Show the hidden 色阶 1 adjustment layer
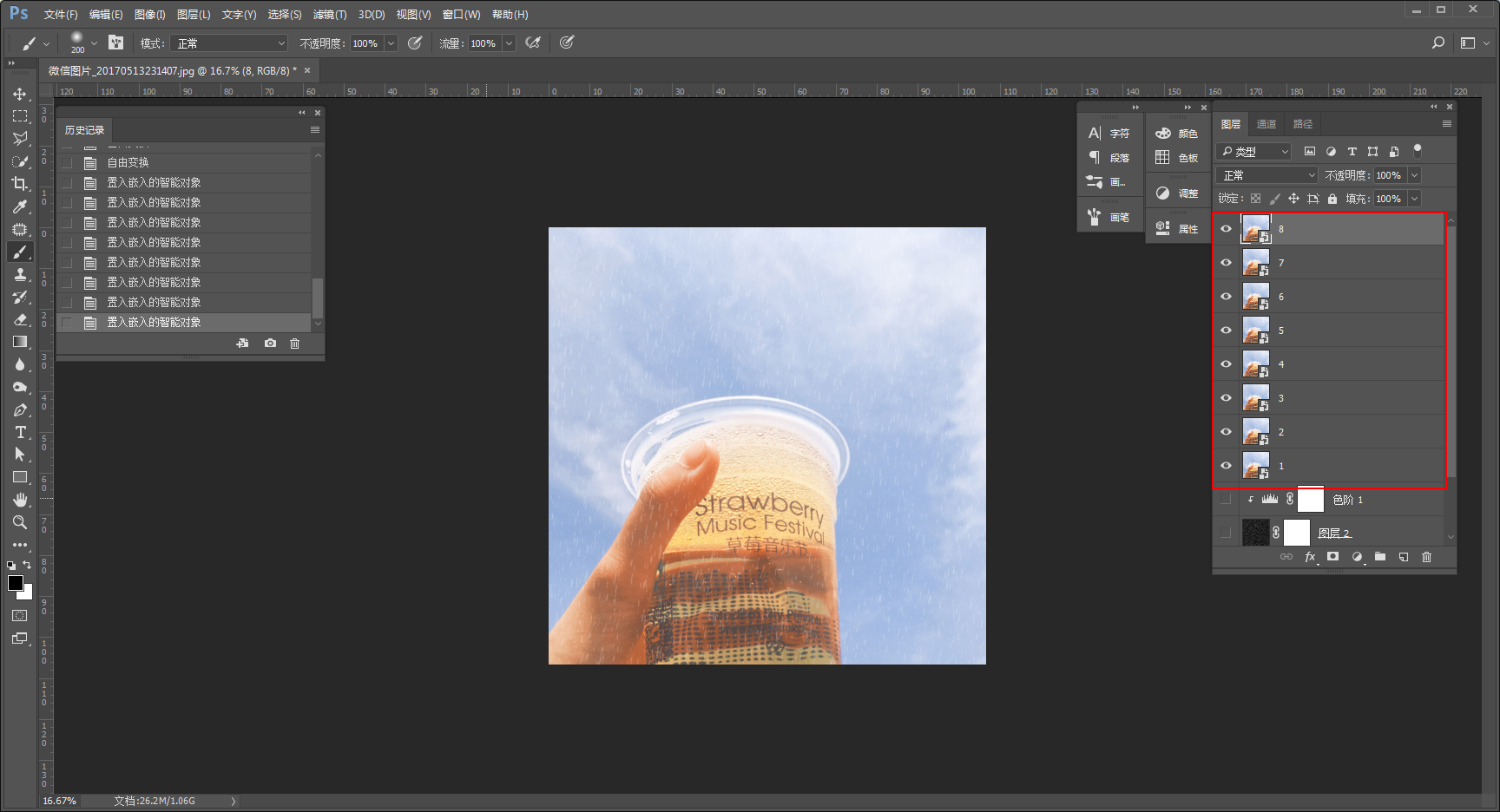The height and width of the screenshot is (812, 1500). point(1226,500)
